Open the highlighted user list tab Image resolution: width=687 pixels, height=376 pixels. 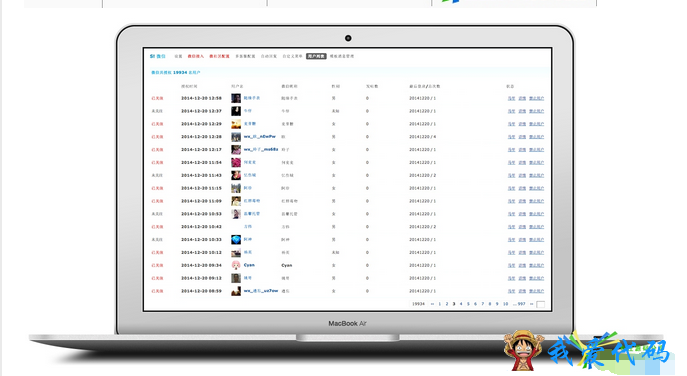click(316, 56)
